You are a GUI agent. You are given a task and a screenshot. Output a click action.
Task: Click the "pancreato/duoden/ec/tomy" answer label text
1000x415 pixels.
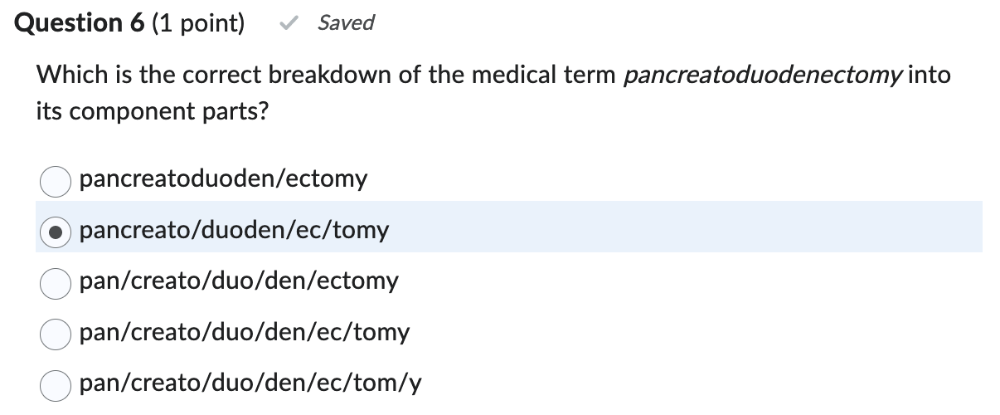[x=233, y=231]
